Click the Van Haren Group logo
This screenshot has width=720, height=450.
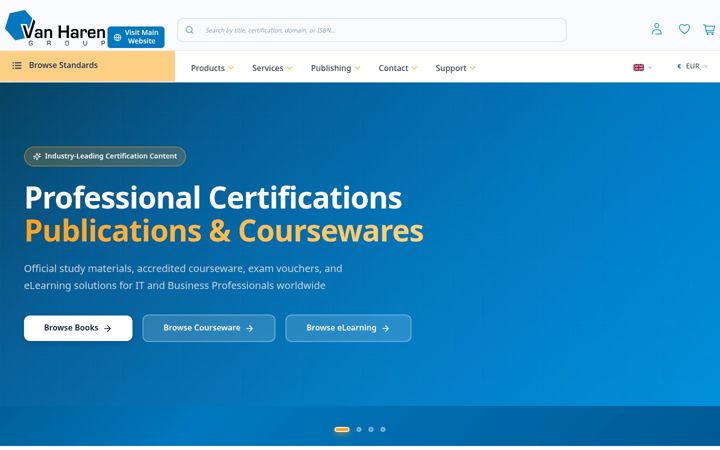point(55,28)
